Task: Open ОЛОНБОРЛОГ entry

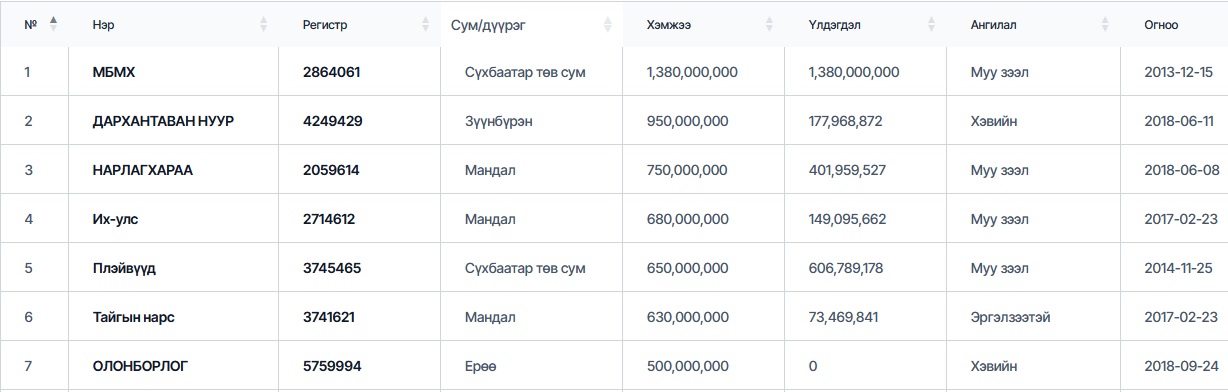Action: (140, 366)
